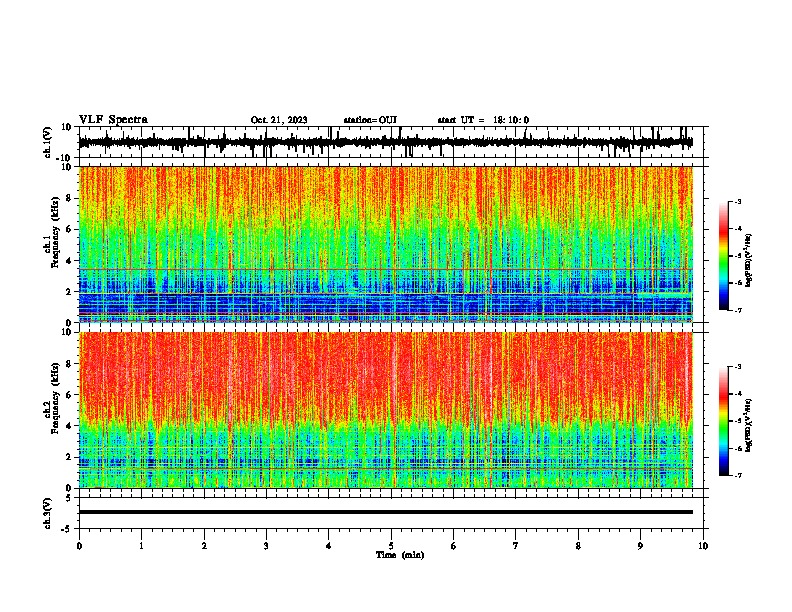Image resolution: width=792 pixels, height=612 pixels.
Task: Click the "Time (min)" axis label
Action: click(x=400, y=555)
